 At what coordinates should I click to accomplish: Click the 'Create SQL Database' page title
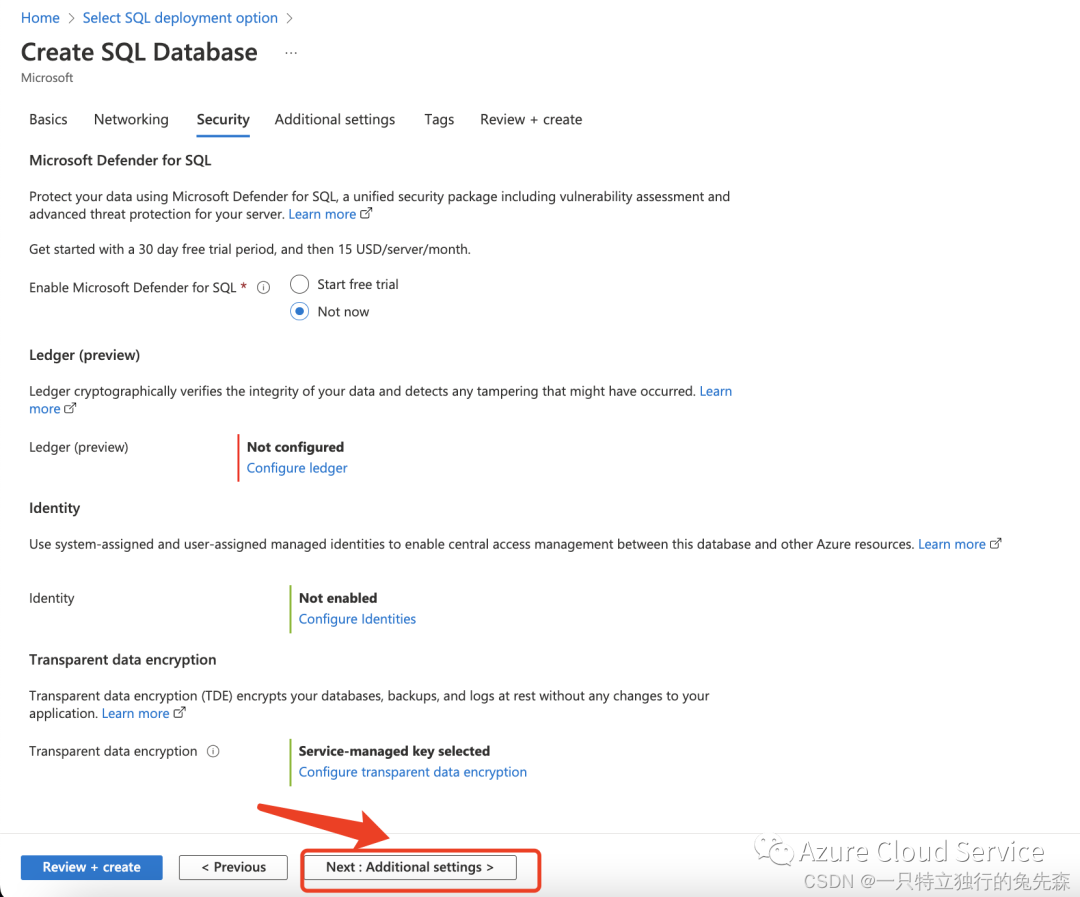coord(139,52)
